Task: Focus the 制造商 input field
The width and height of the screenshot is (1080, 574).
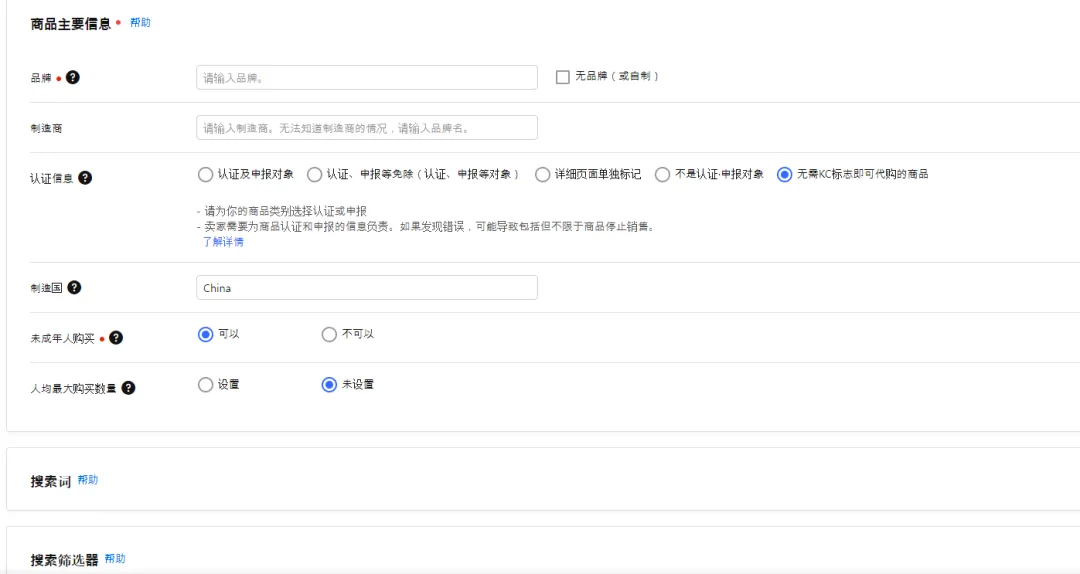Action: [367, 127]
